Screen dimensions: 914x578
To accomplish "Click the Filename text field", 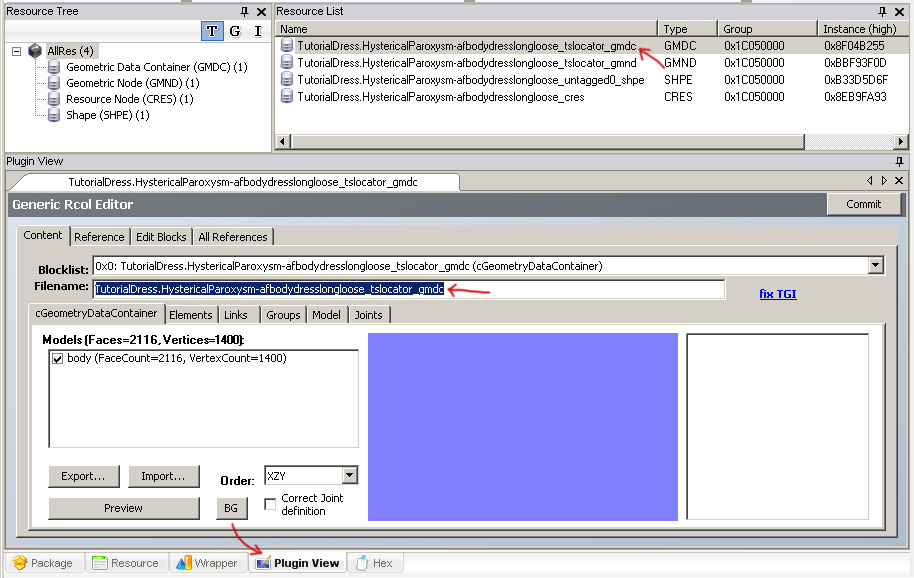I will tap(409, 289).
